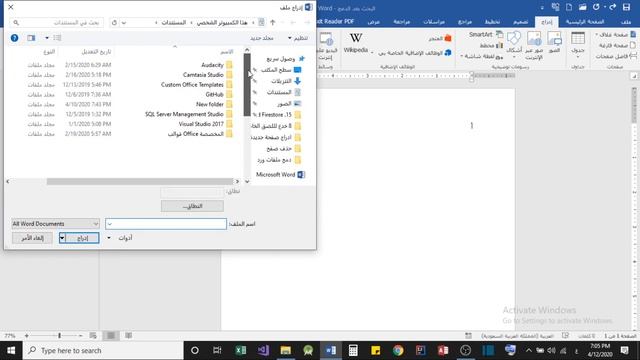Refresh the folder with the dialog's refresh icon

114,22
